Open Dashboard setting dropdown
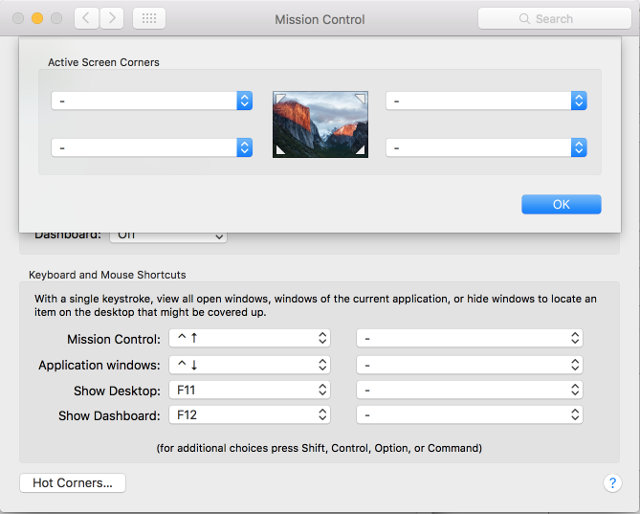 click(x=168, y=236)
